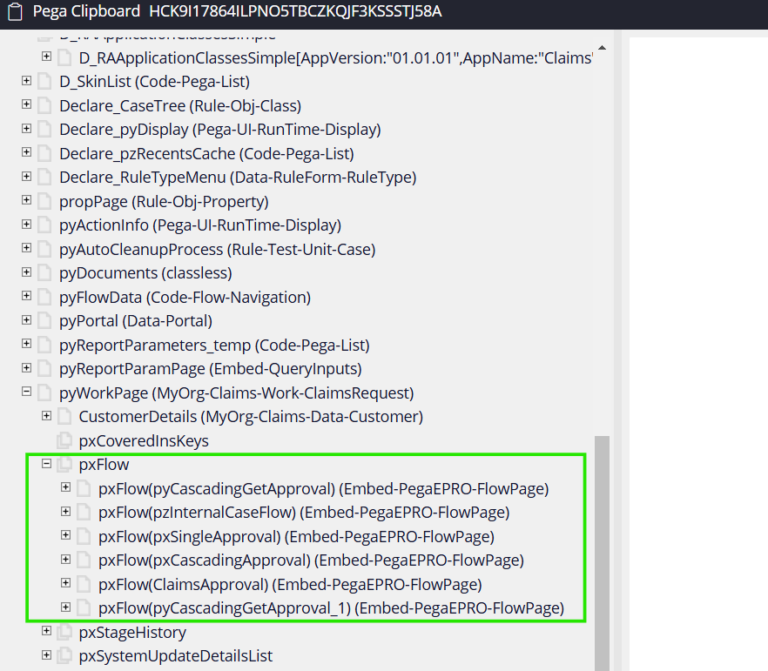768x671 pixels.
Task: Click page icon beside Declare_RuleTypeMenu
Action: [x=45, y=177]
